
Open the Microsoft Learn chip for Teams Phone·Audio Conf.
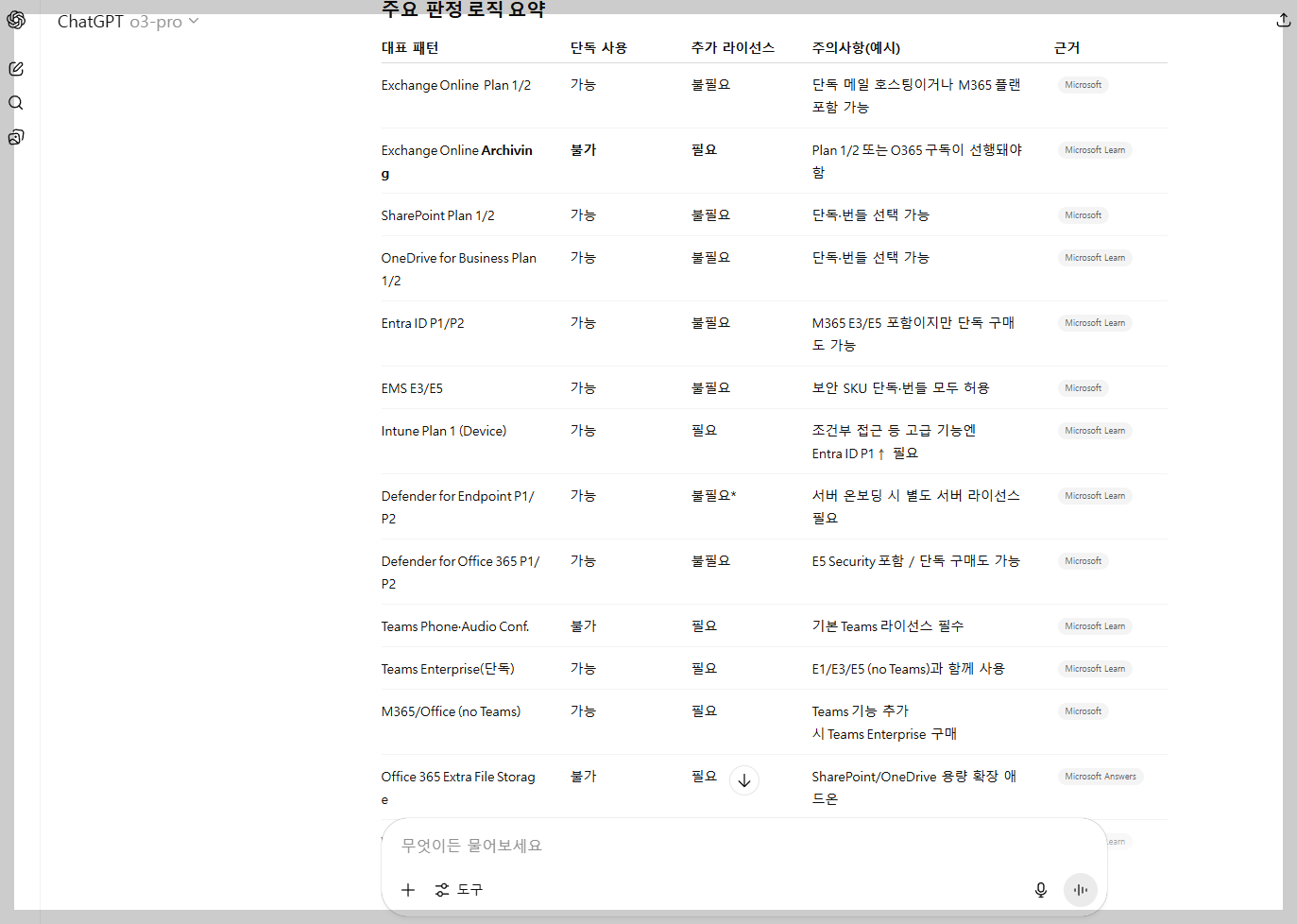point(1095,626)
